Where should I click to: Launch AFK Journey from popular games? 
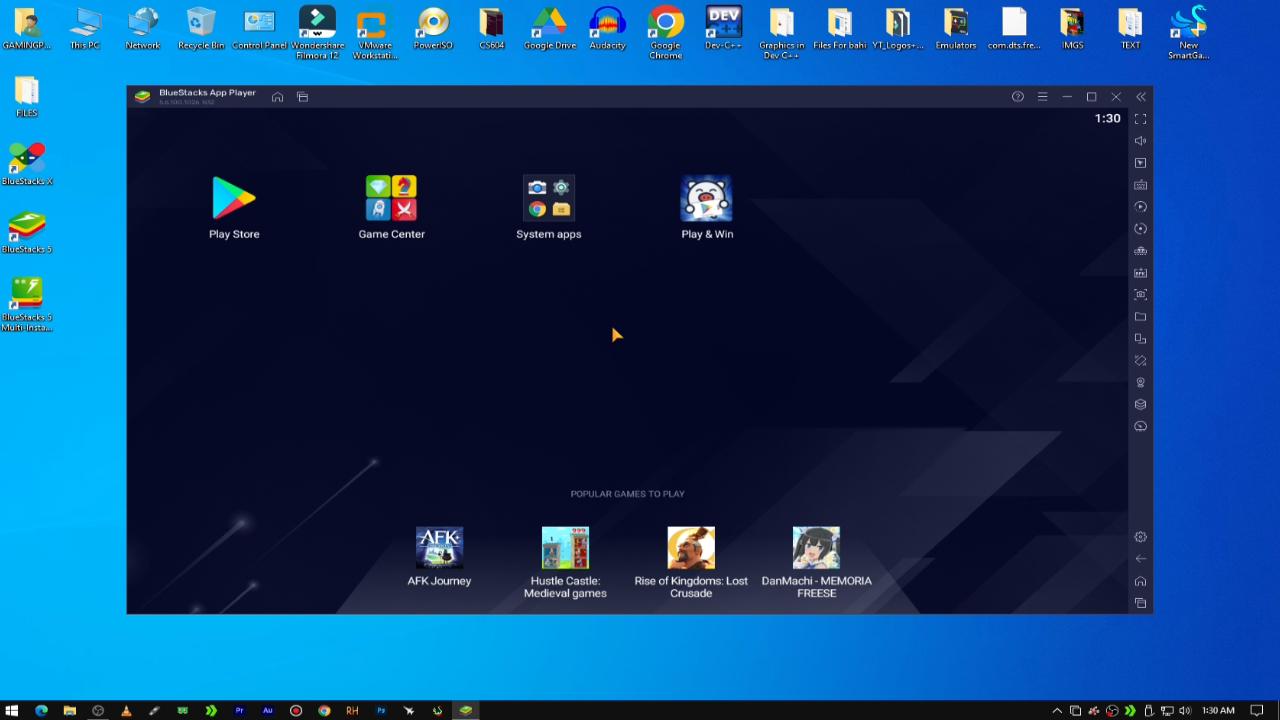439,556
